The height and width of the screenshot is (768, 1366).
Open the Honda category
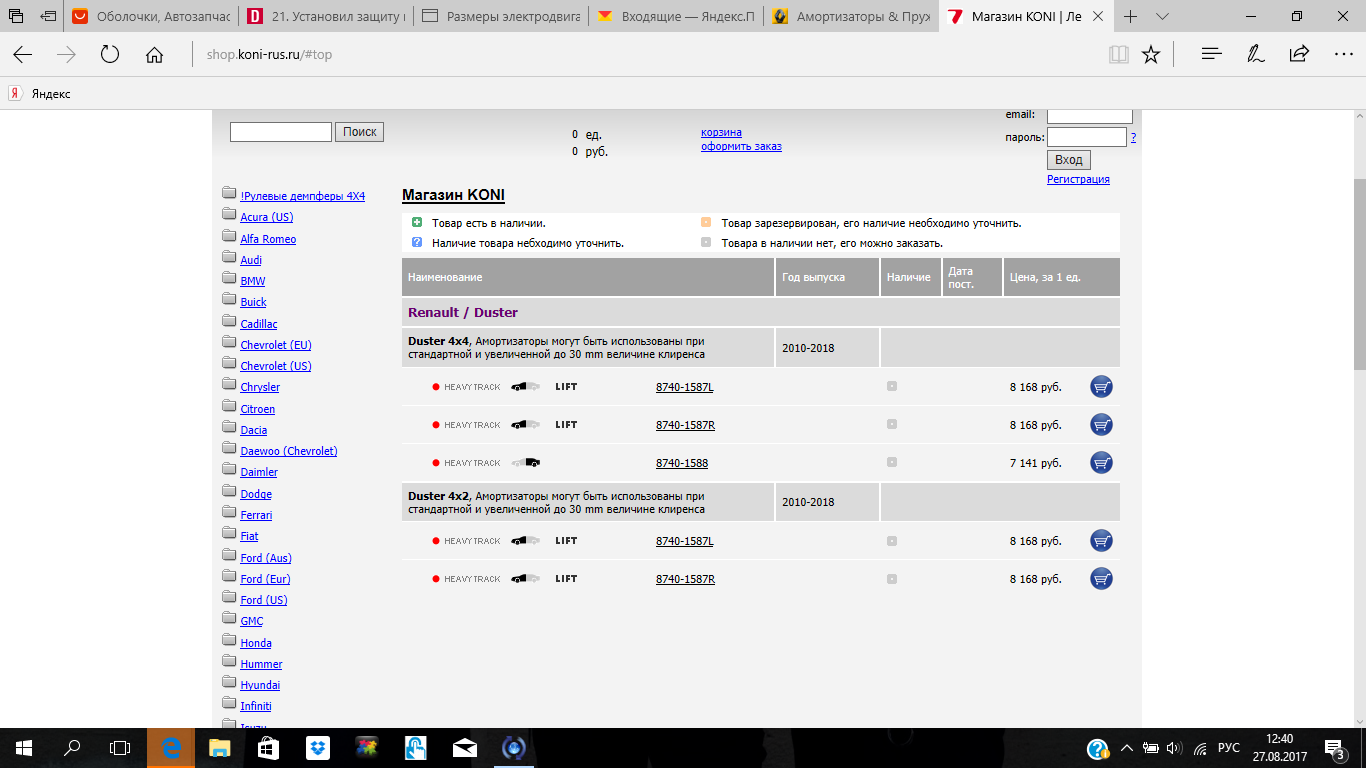click(255, 643)
